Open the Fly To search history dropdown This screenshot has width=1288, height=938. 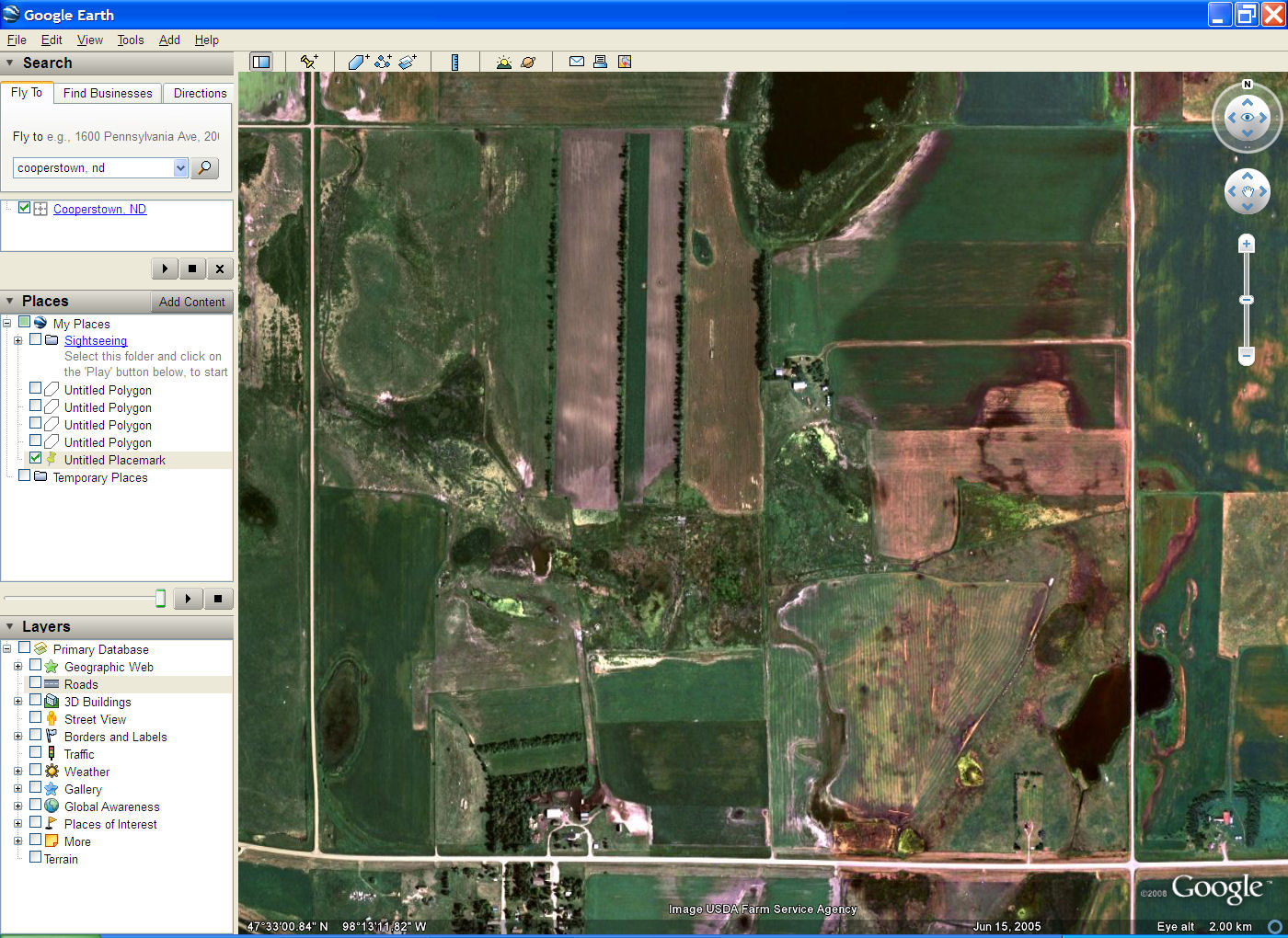180,167
